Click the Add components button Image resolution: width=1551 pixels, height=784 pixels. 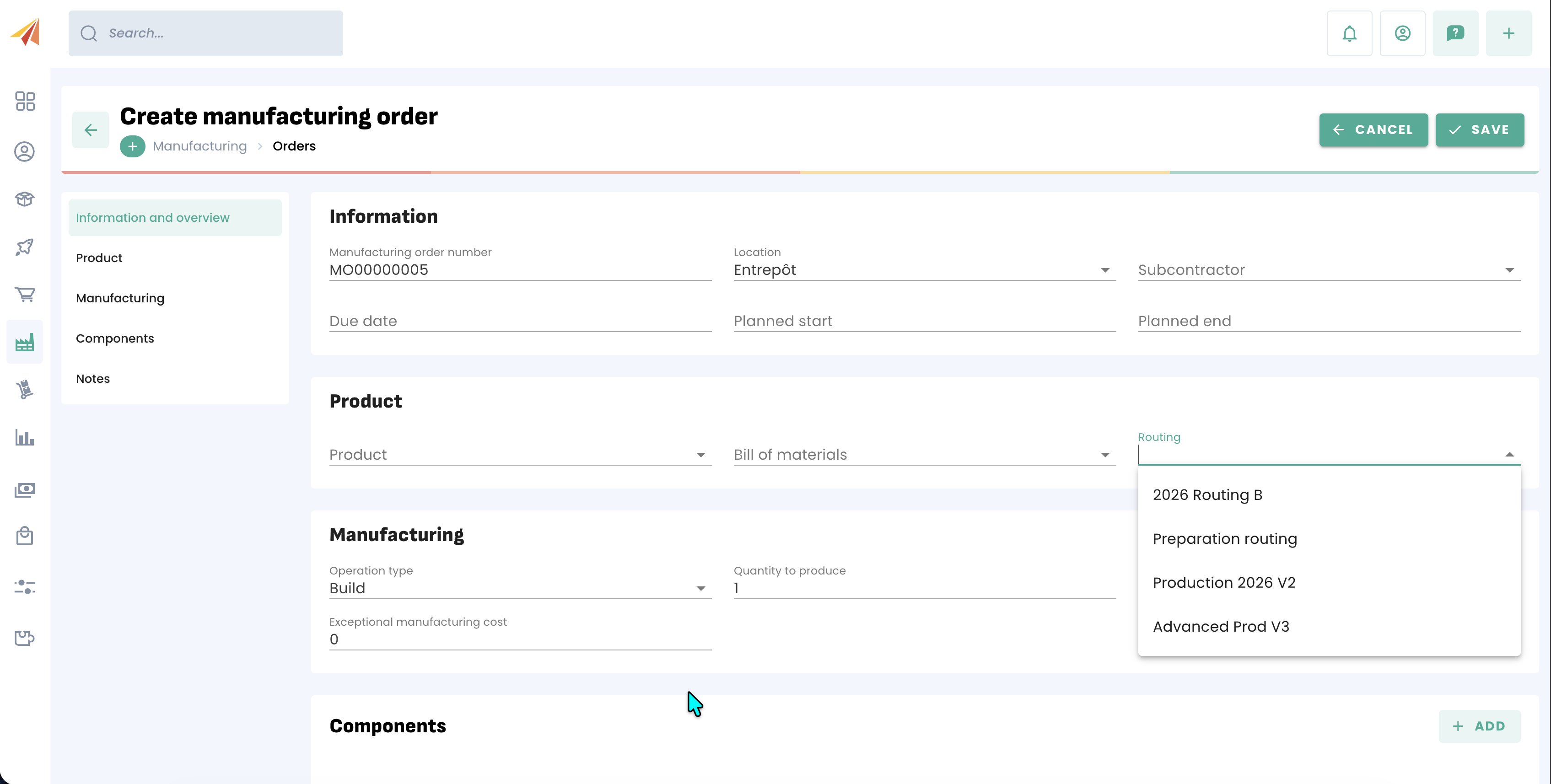point(1479,725)
